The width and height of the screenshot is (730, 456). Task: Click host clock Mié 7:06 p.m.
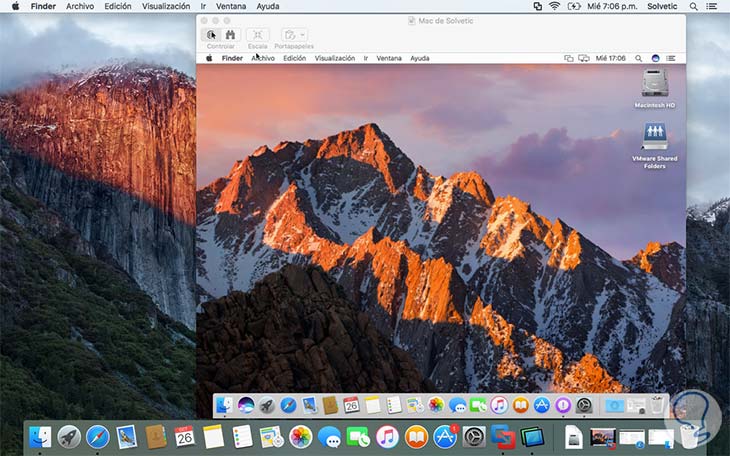point(612,6)
